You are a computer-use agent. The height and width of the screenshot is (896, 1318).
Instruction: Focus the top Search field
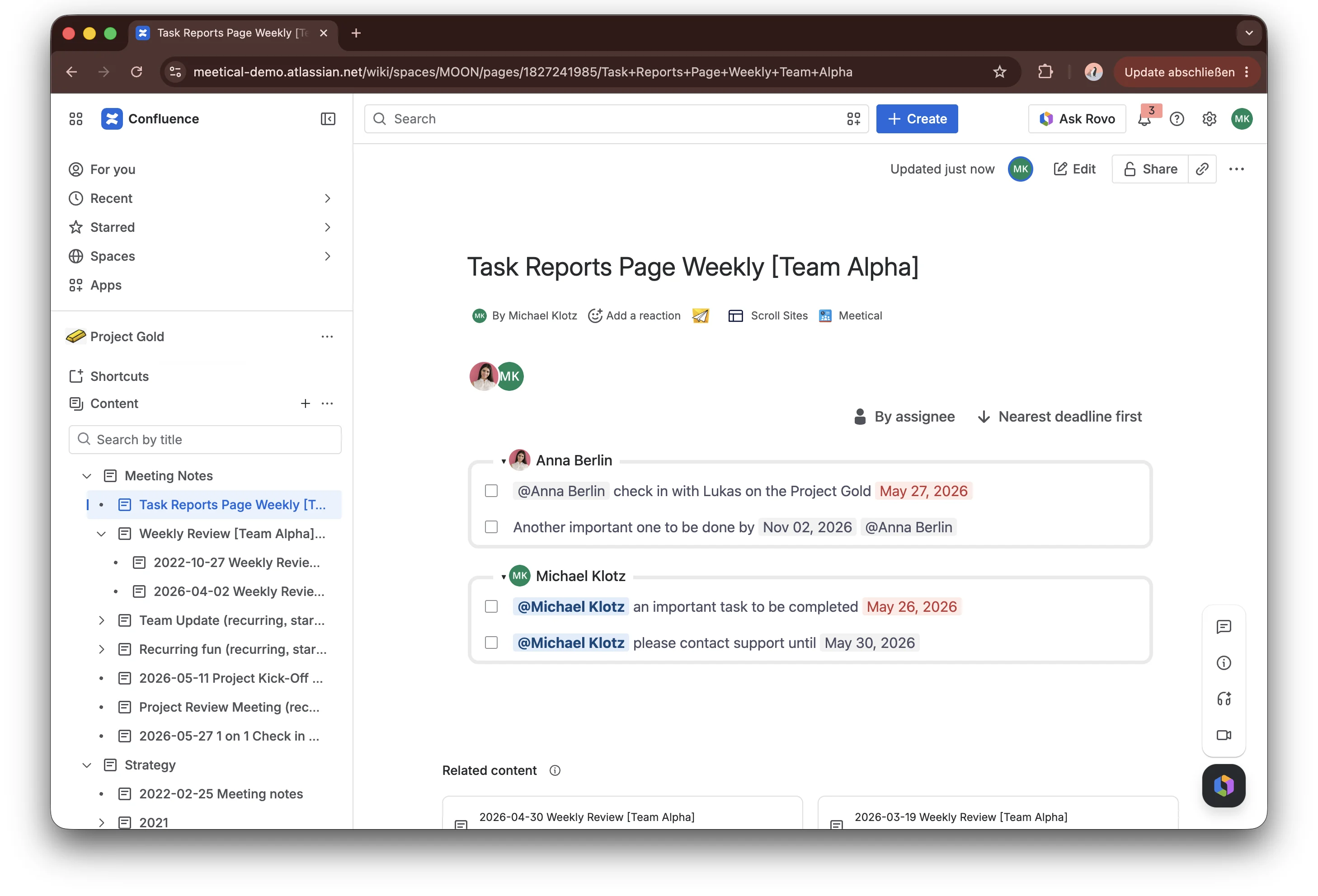pyautogui.click(x=616, y=118)
